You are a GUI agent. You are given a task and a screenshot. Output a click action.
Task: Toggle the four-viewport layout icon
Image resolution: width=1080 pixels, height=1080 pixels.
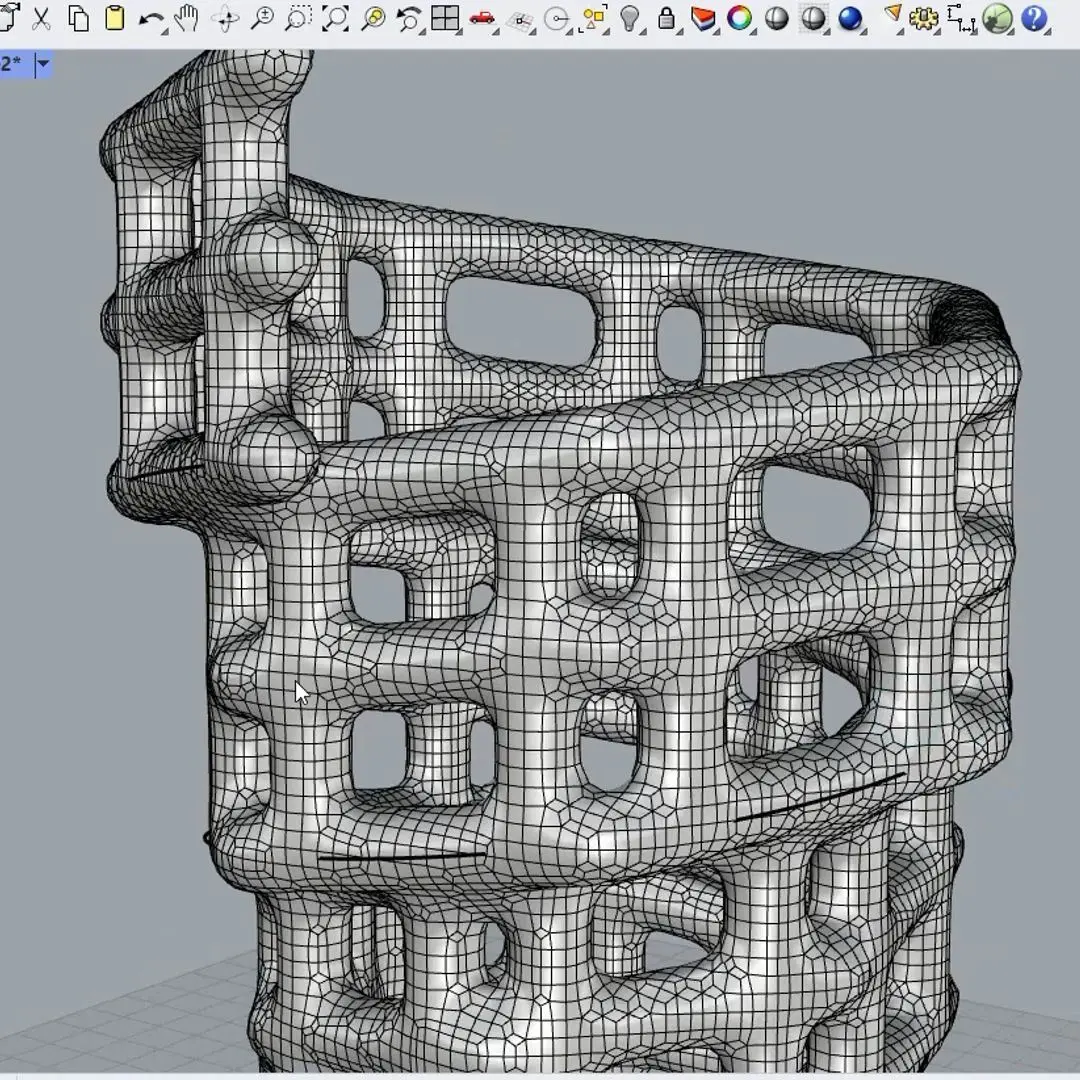point(445,19)
